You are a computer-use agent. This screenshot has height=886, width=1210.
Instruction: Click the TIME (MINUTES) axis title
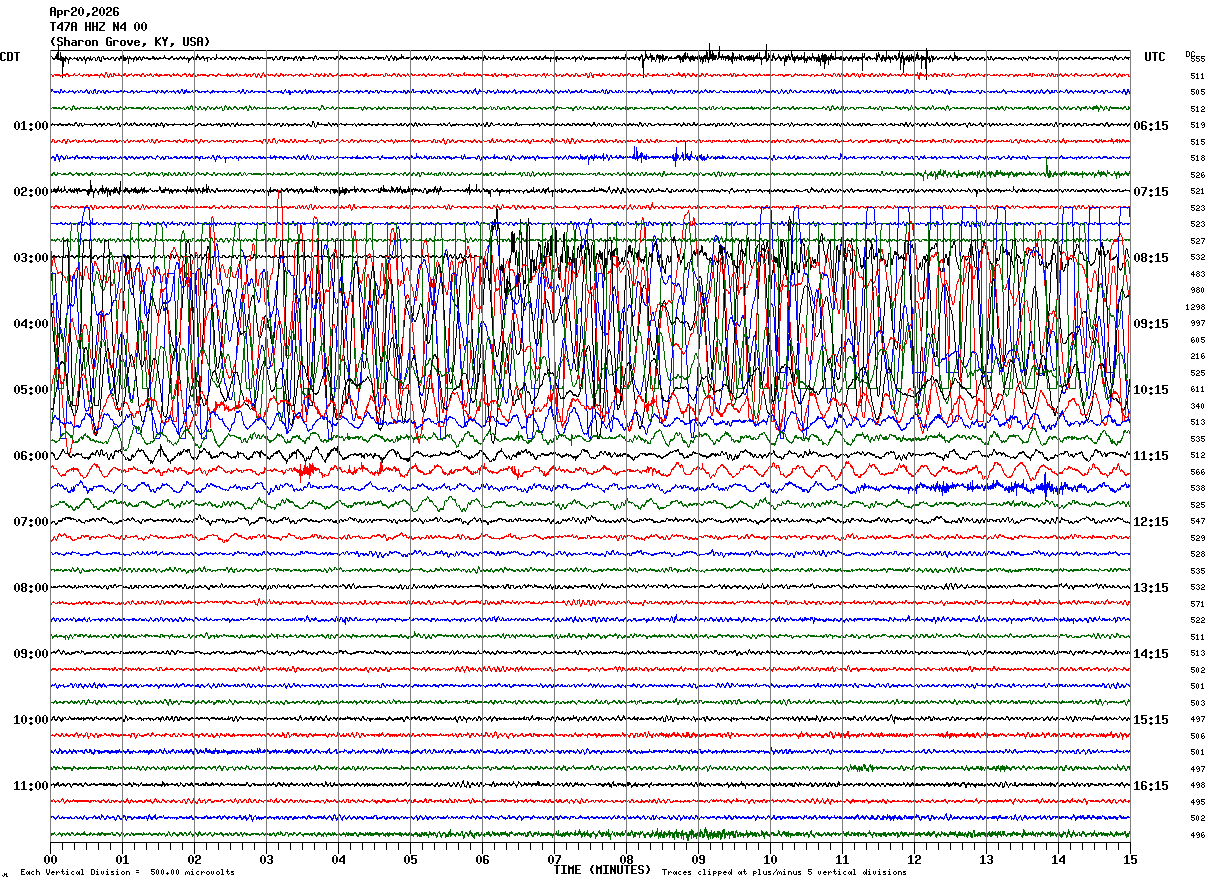pos(602,870)
